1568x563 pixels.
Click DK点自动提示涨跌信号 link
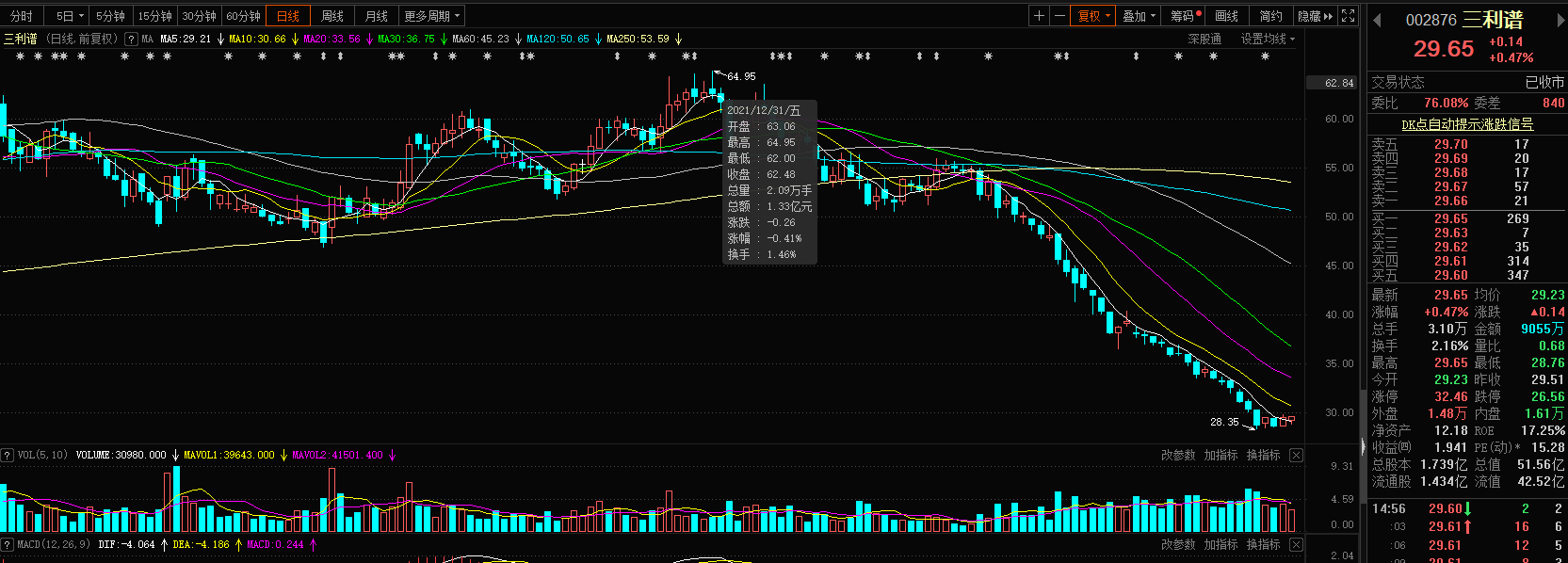tap(1467, 124)
